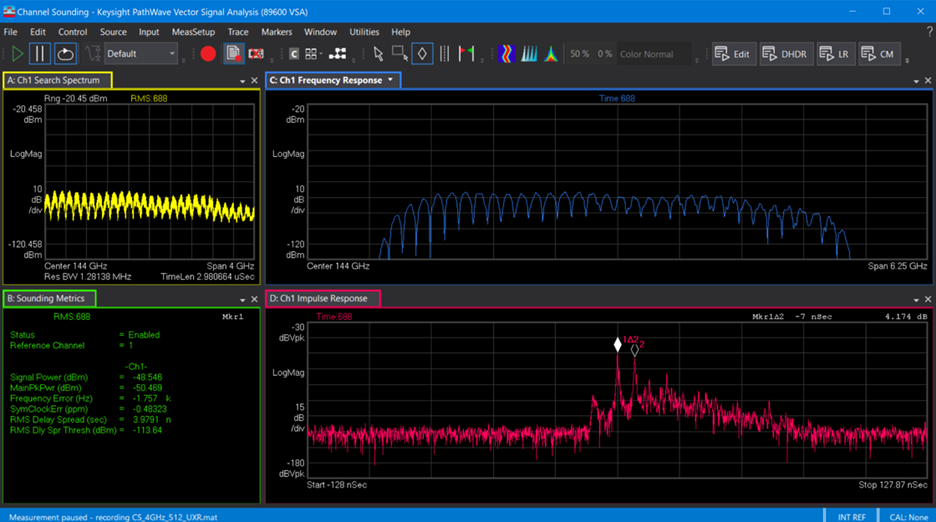Toggle the Pause measurement button
The image size is (936, 522).
point(40,54)
